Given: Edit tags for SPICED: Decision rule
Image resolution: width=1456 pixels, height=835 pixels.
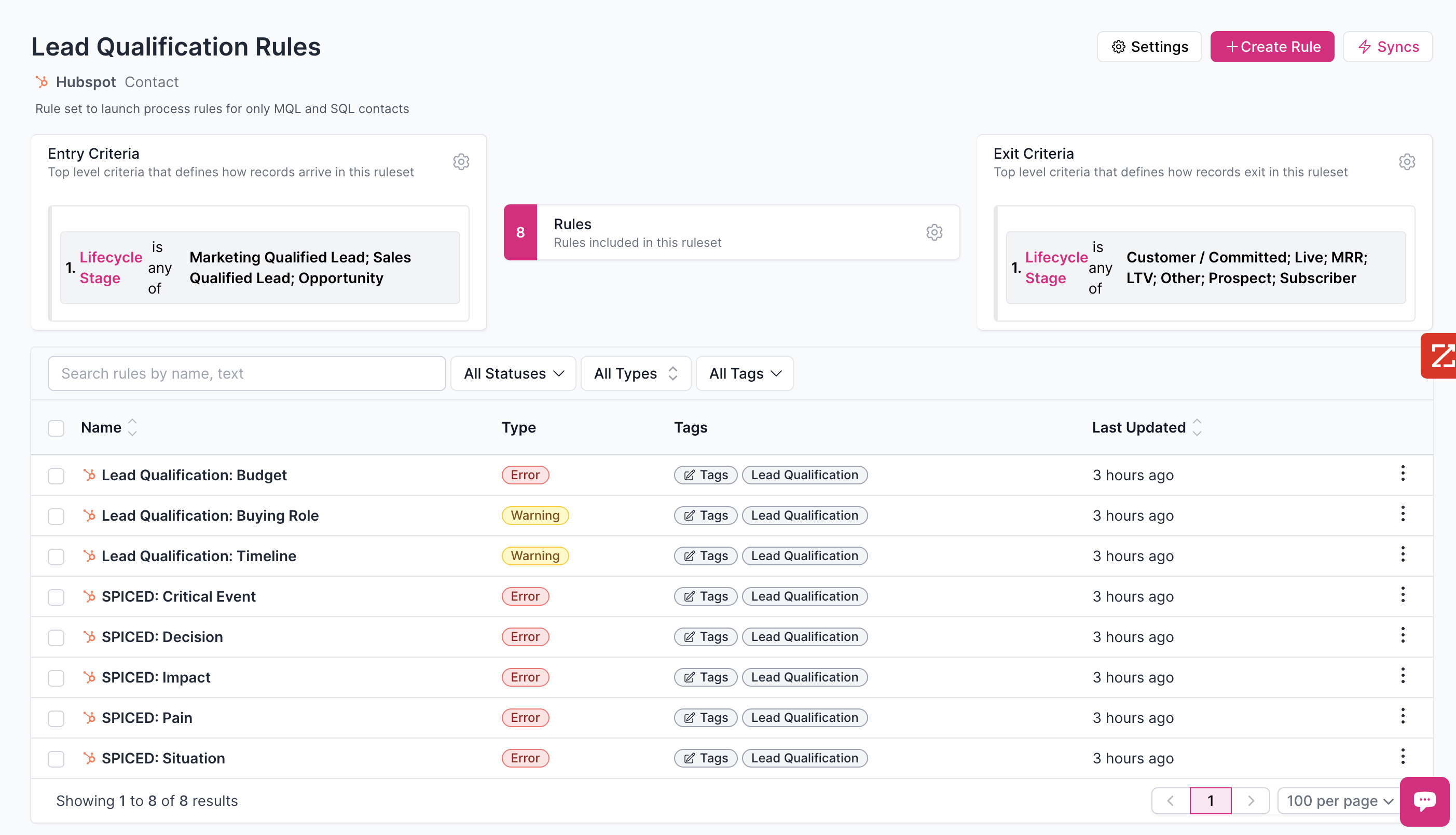Looking at the screenshot, I should pyautogui.click(x=705, y=636).
